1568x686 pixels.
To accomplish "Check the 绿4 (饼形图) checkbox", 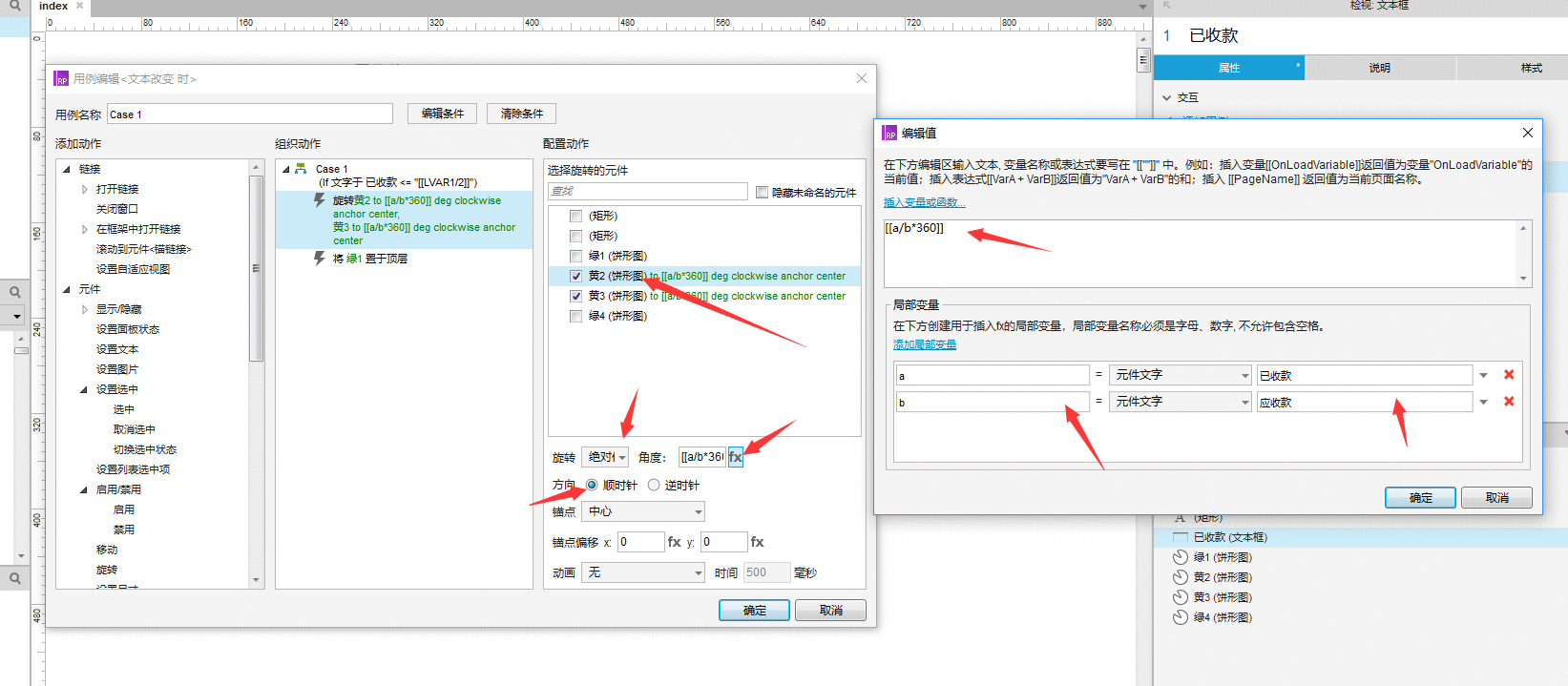I will [x=575, y=316].
